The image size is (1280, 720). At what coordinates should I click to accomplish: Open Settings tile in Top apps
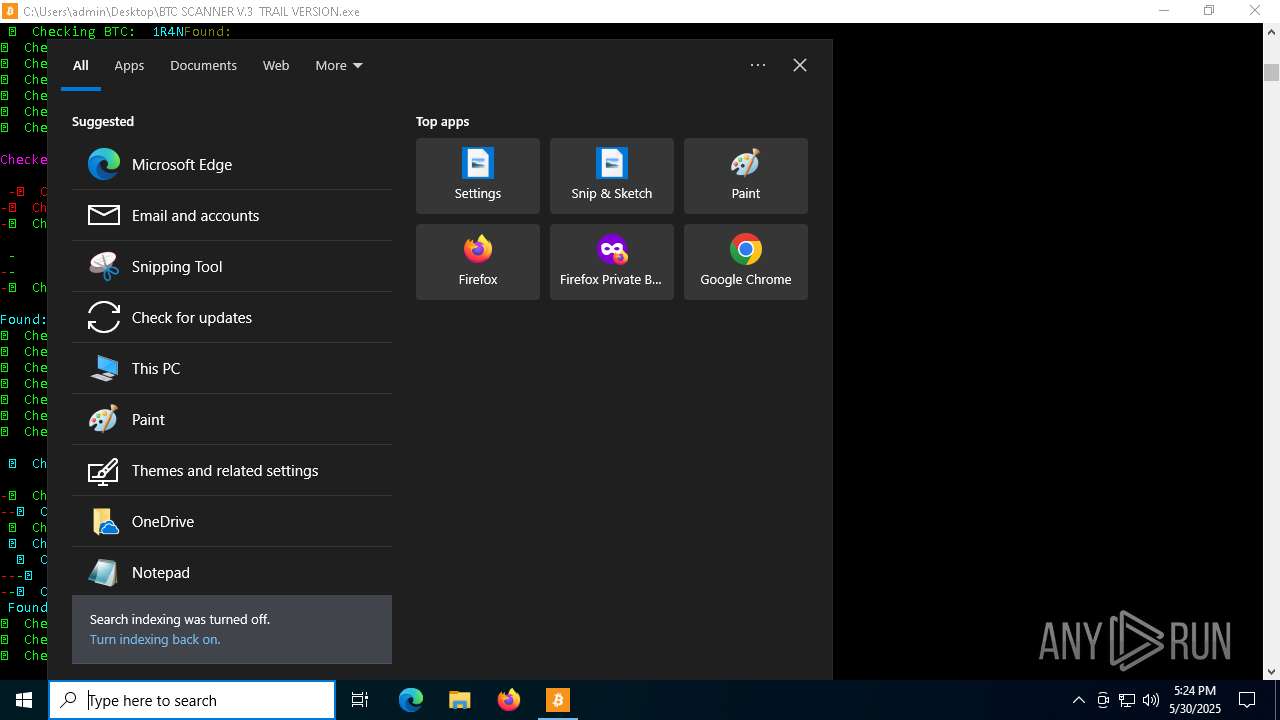click(x=478, y=176)
